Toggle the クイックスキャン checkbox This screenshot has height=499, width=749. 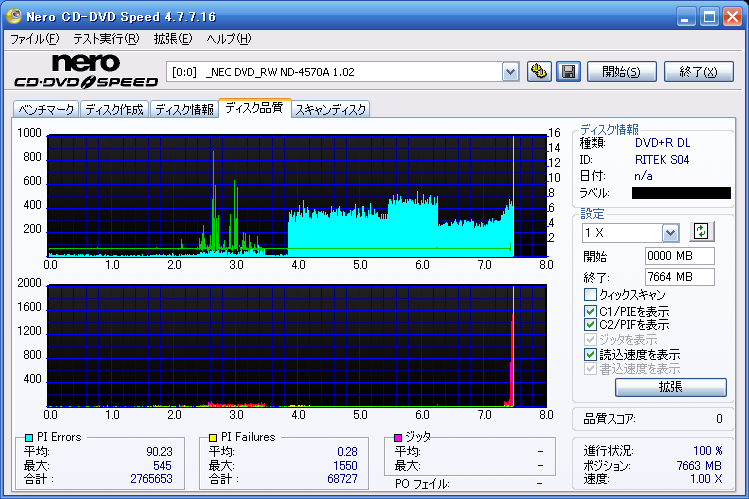[x=590, y=294]
